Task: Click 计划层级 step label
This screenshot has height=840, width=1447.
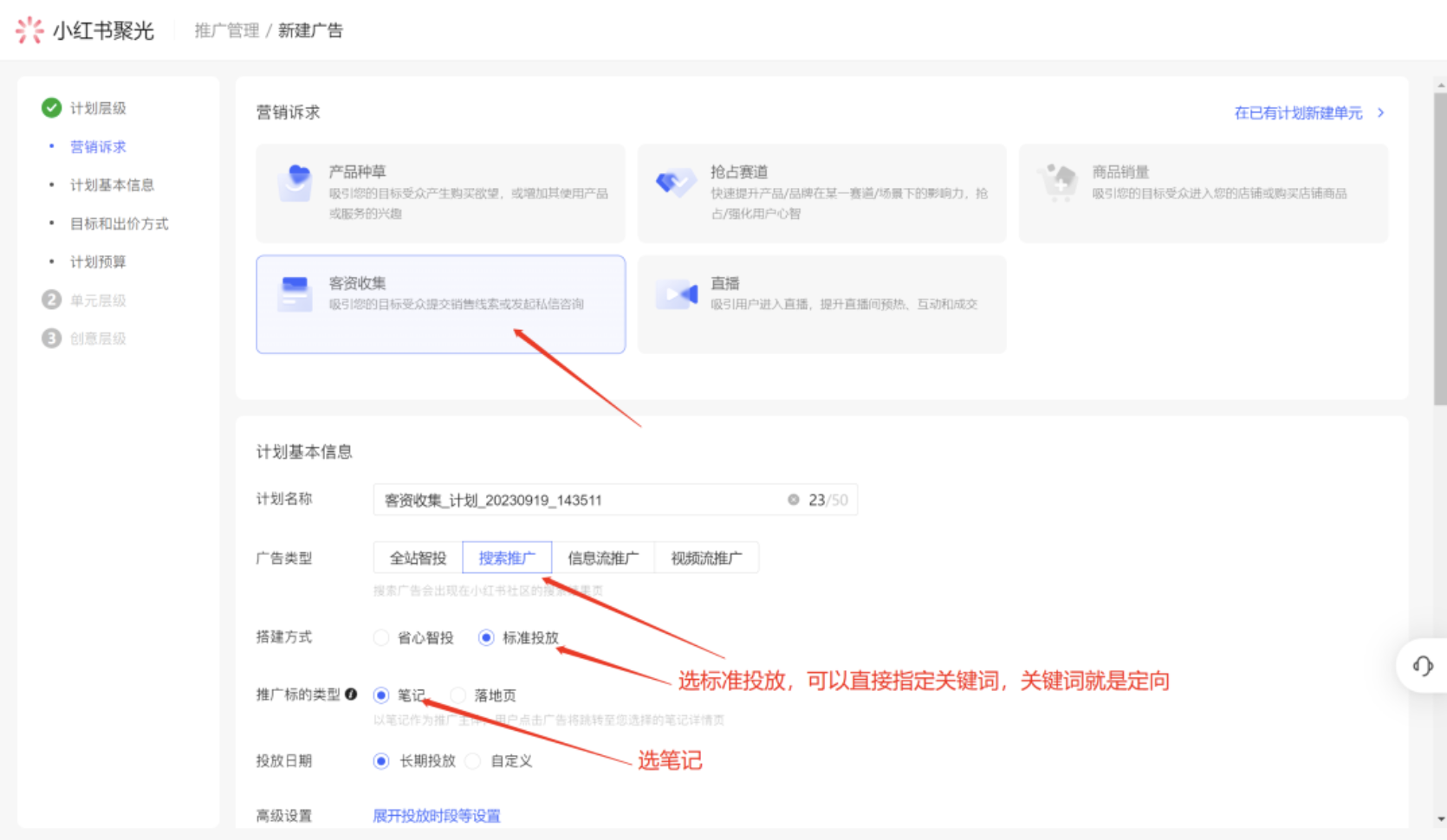Action: (98, 107)
